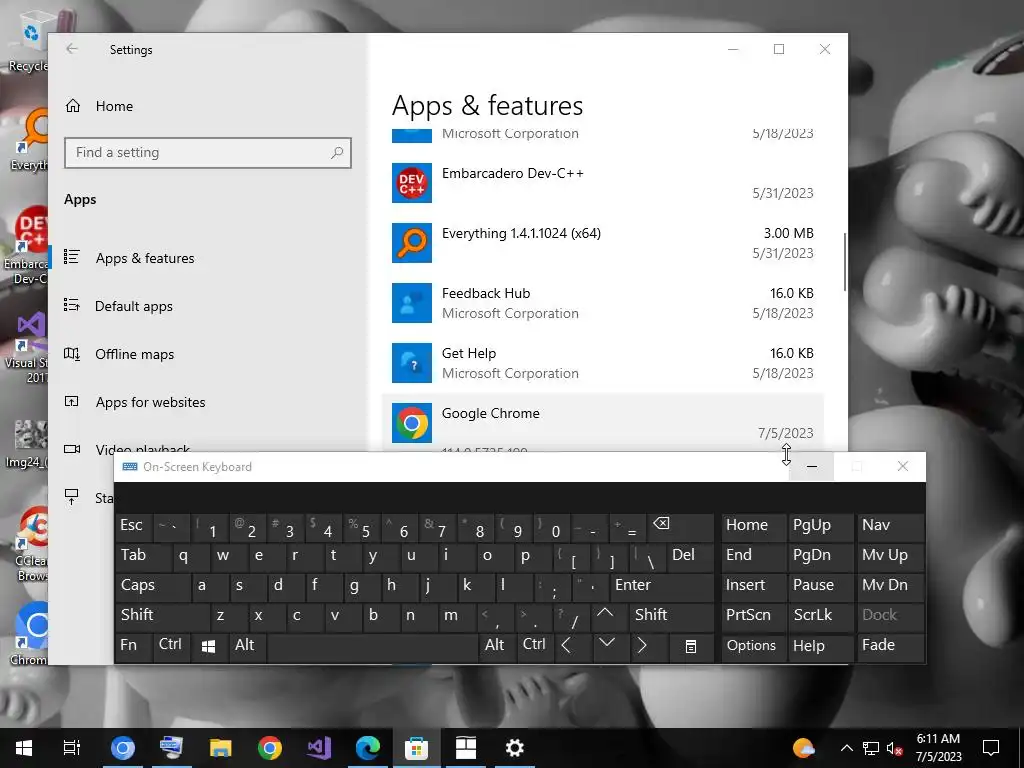Click the Nav key on On-Screen Keyboard
The image size is (1024, 768).
point(889,526)
